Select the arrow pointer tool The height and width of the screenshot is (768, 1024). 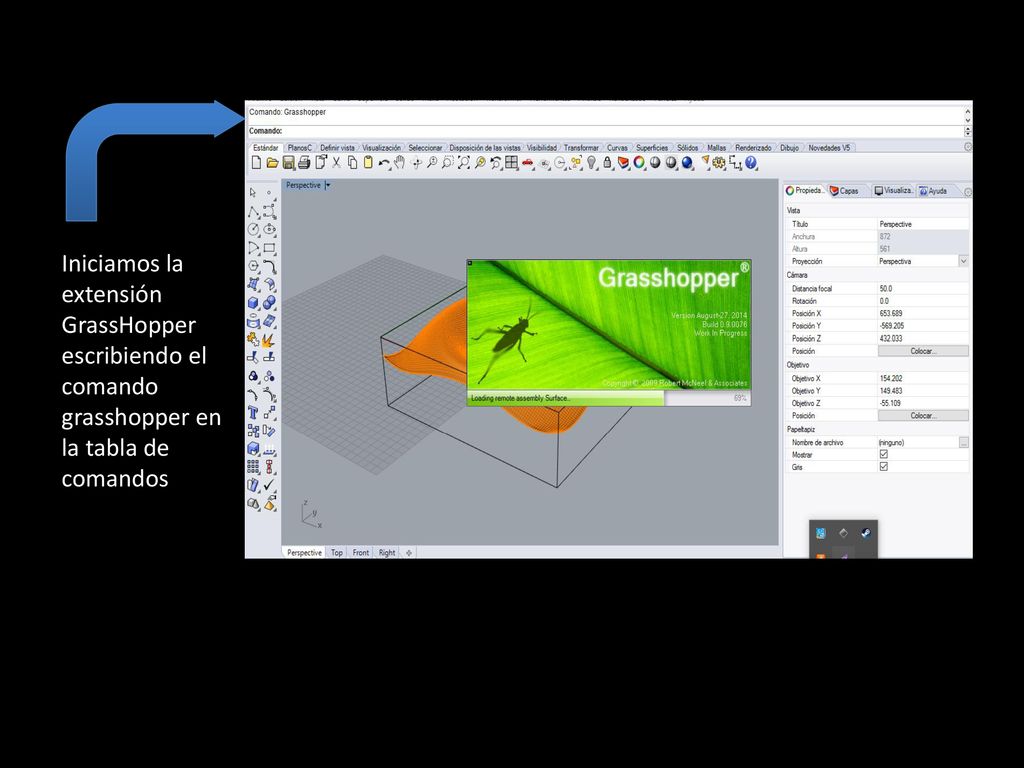tap(253, 193)
